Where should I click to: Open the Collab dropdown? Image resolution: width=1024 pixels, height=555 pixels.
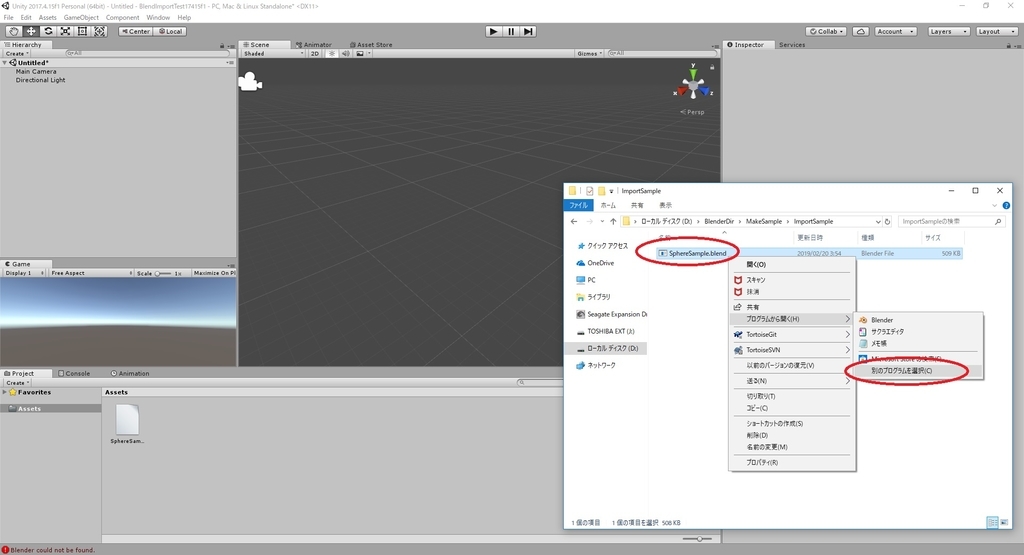coord(827,31)
